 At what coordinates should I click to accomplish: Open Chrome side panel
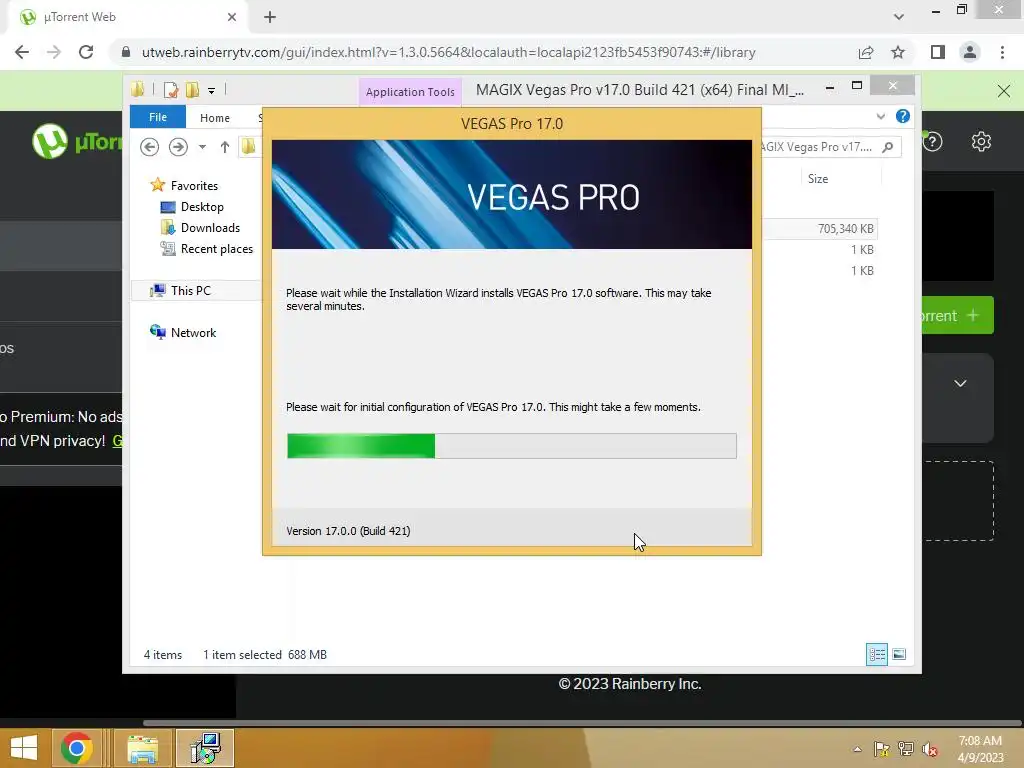pos(938,52)
